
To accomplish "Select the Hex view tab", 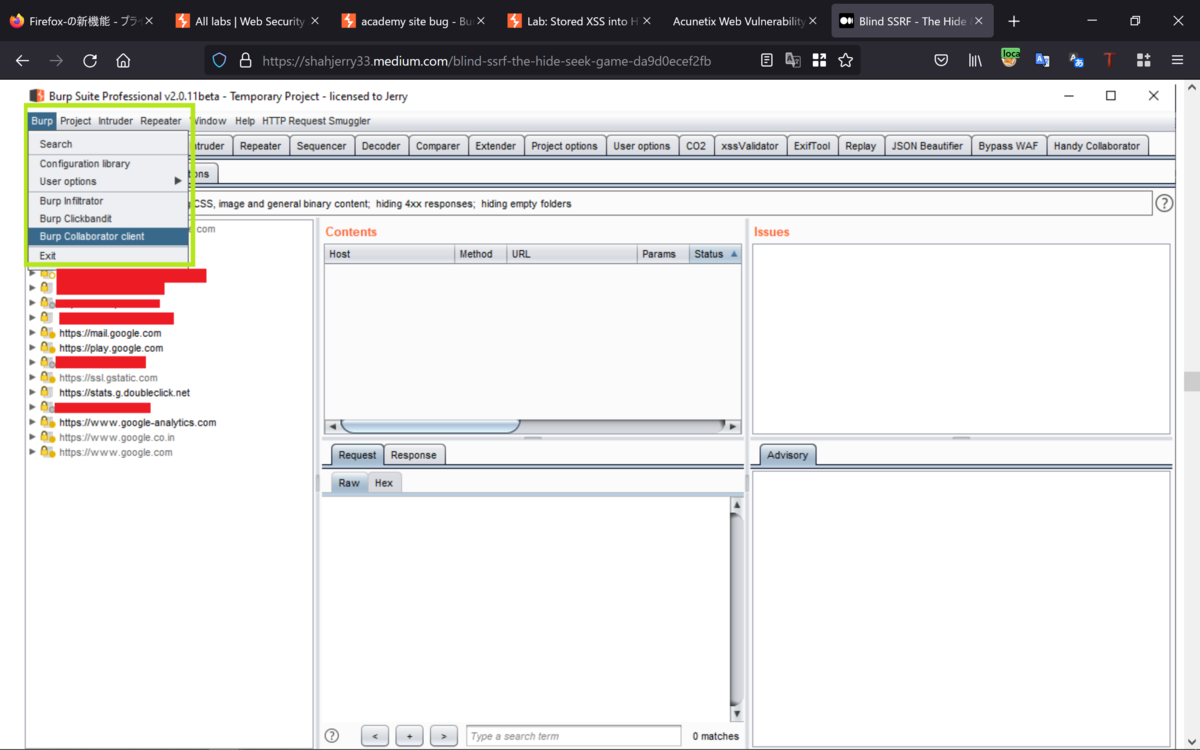I will click(384, 483).
